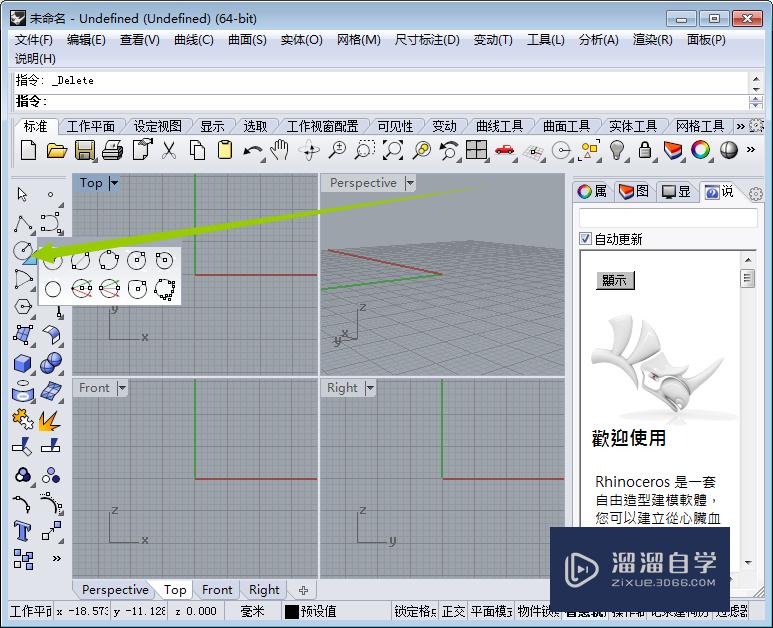Open the 渲染(R) menu
Screen dimensions: 773x628
click(x=653, y=39)
